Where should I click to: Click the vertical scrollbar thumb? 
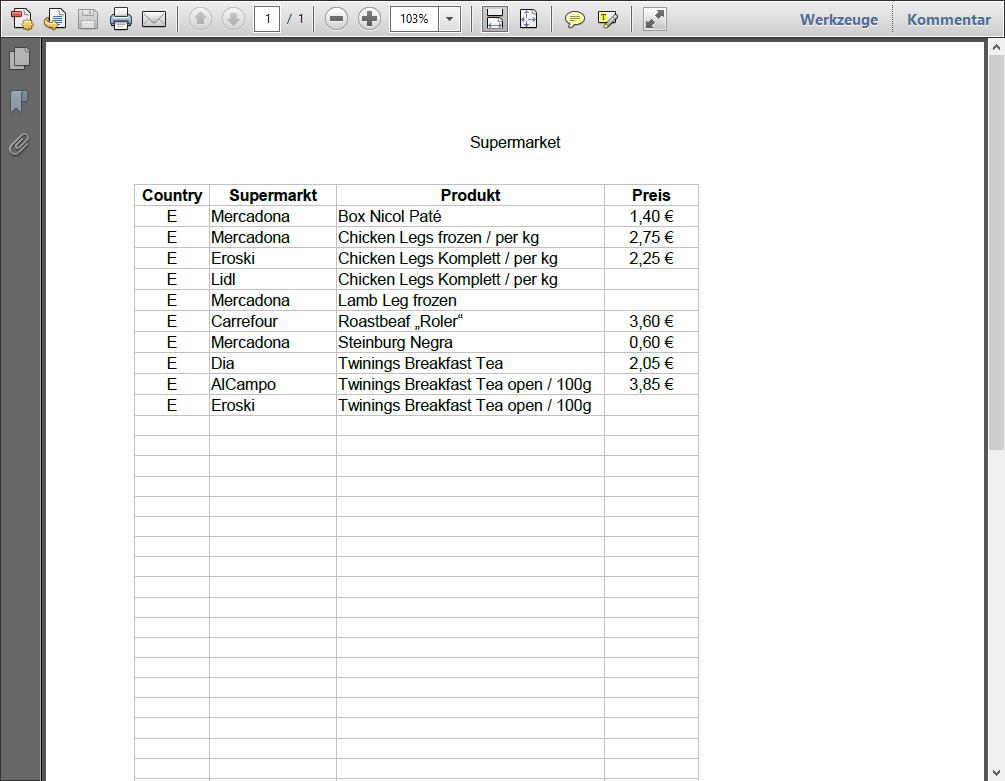(x=996, y=250)
